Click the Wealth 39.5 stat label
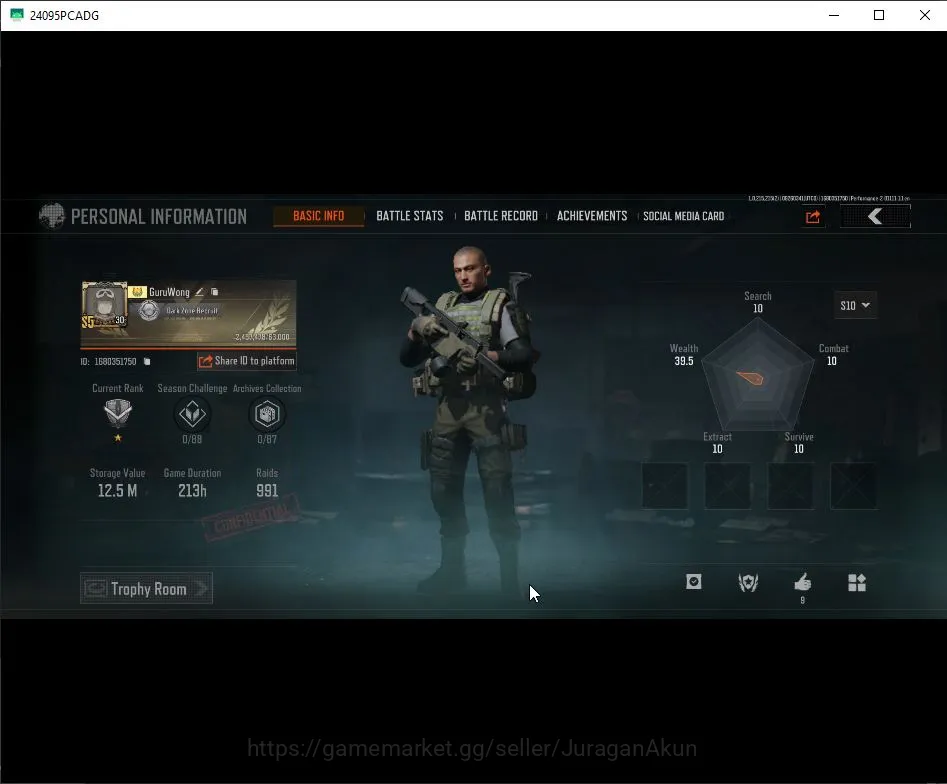The image size is (947, 784). pos(684,355)
